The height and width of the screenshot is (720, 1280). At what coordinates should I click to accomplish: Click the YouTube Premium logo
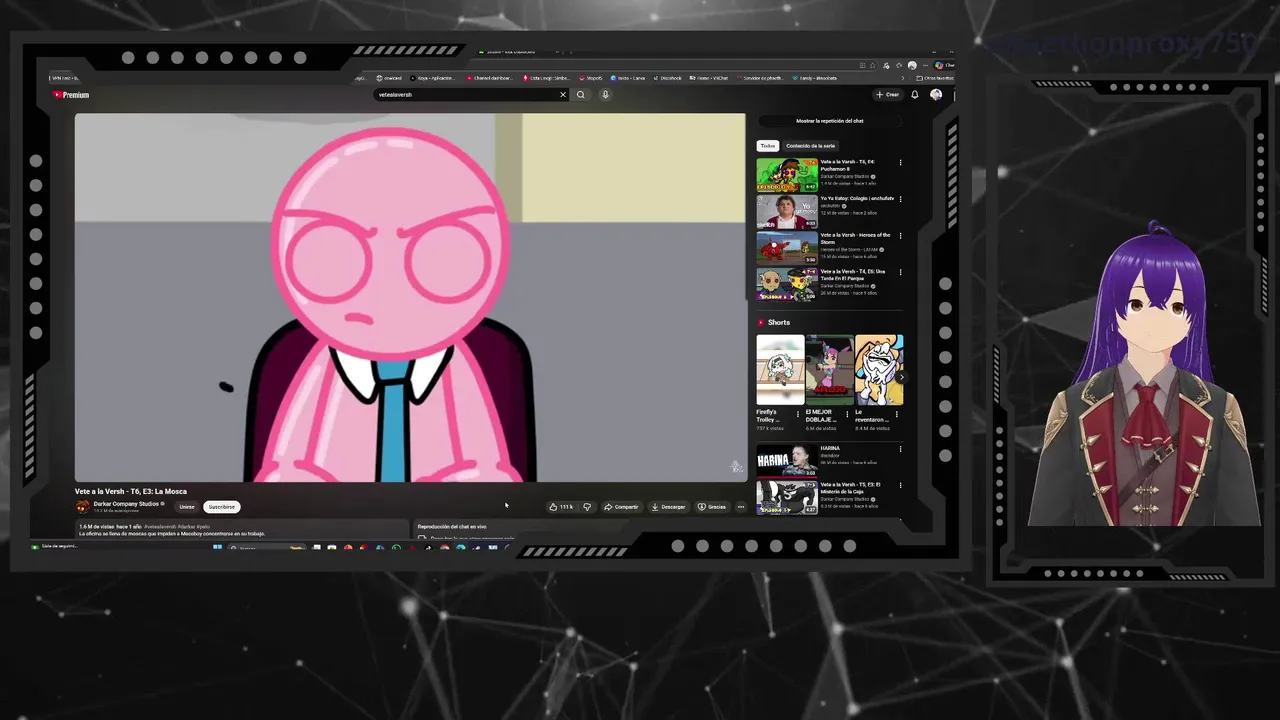tap(71, 95)
